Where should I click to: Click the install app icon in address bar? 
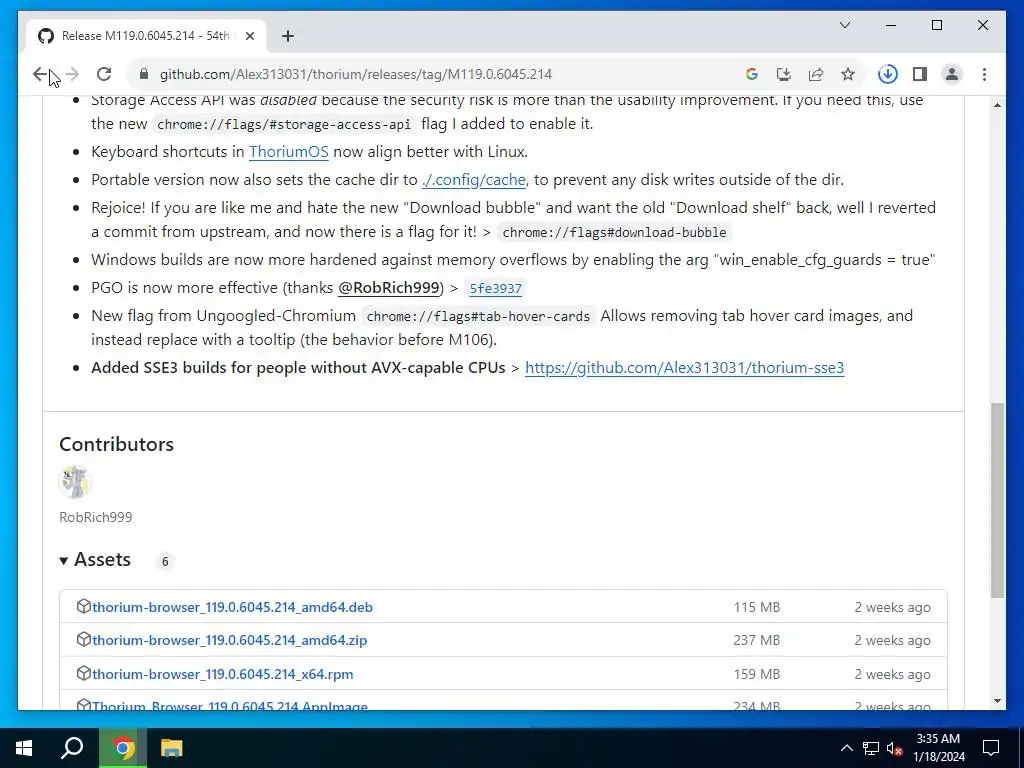tap(784, 74)
